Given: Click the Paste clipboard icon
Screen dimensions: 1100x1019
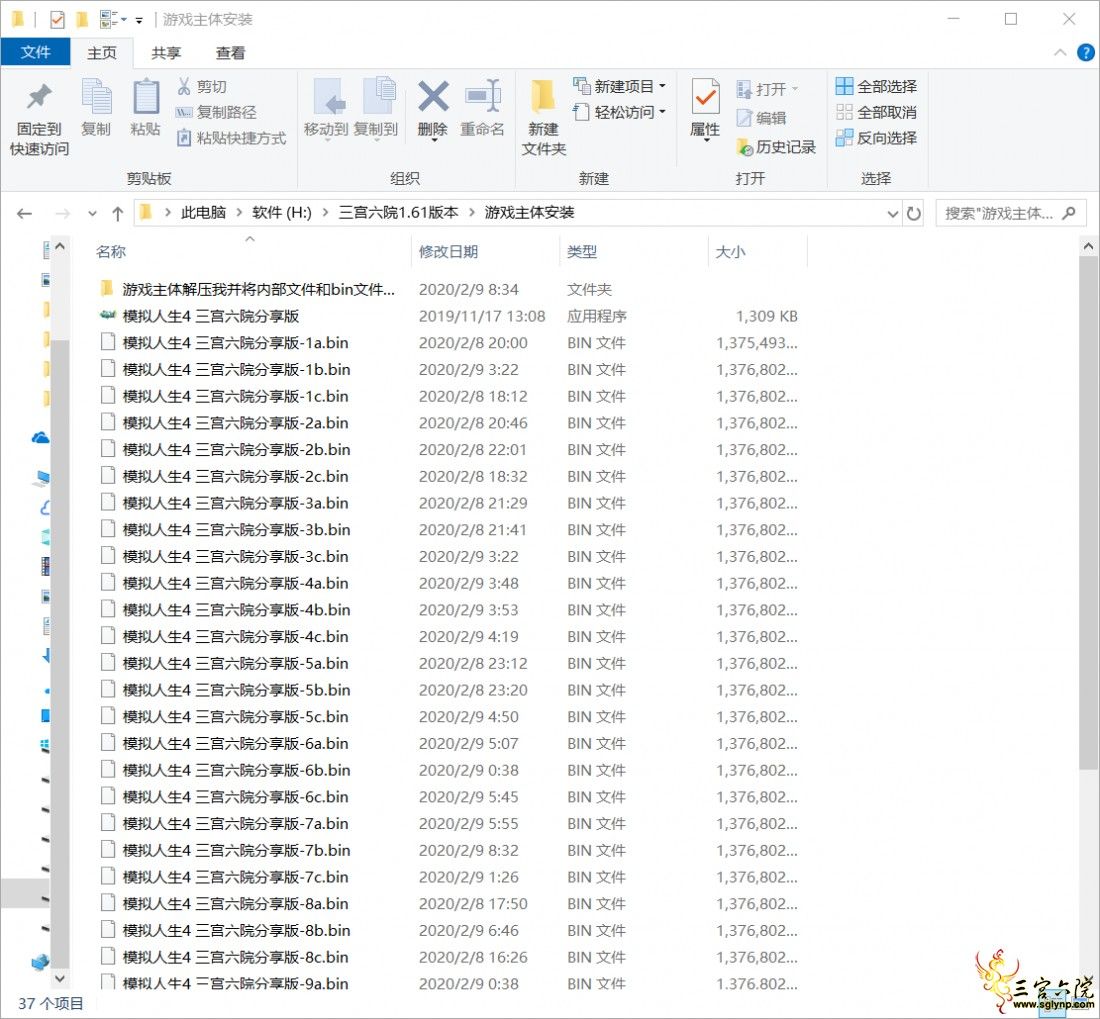Looking at the screenshot, I should 146,97.
